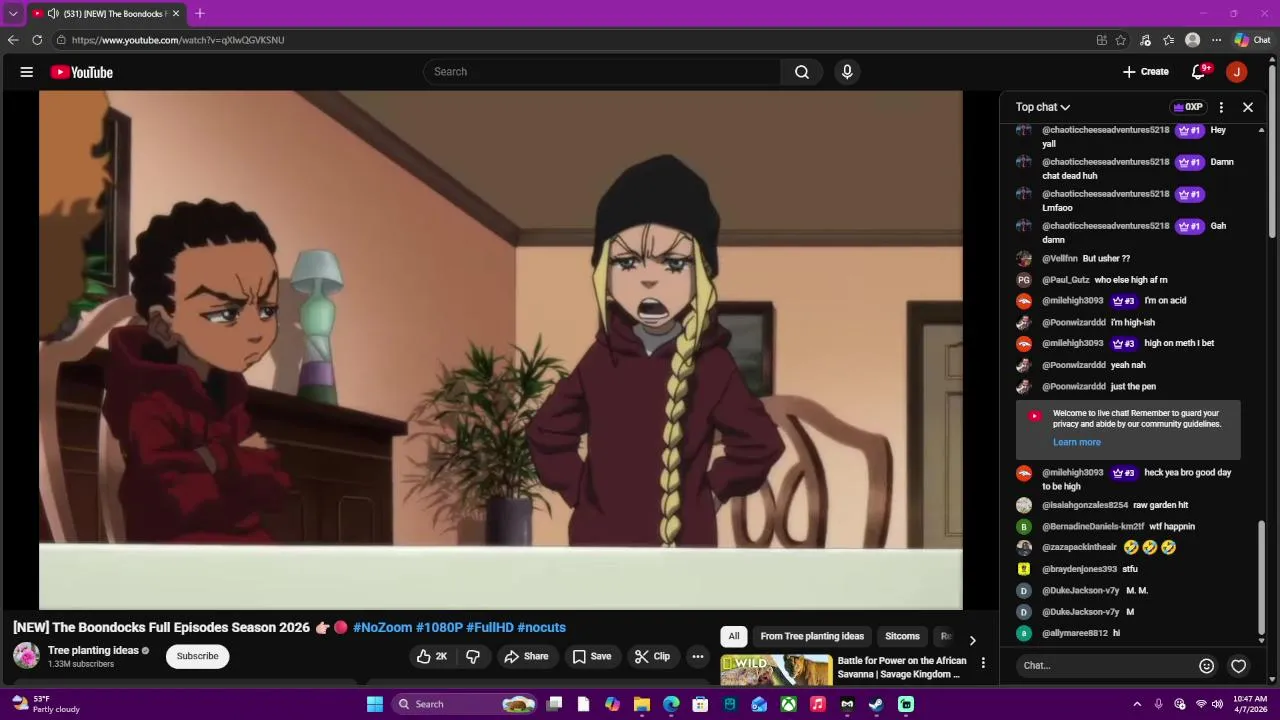
Task: Open Steam from the taskbar
Action: pyautogui.click(x=876, y=705)
